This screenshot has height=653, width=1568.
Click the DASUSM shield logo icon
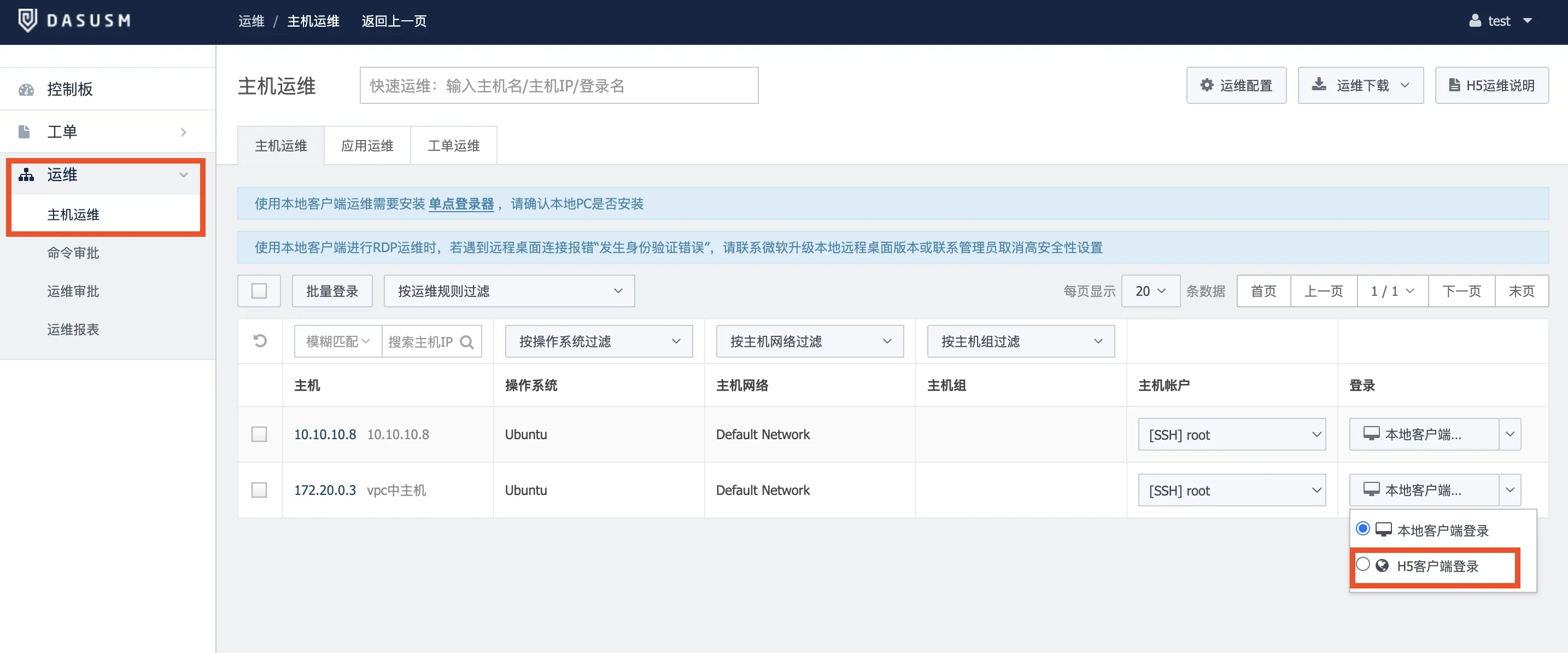(x=27, y=20)
